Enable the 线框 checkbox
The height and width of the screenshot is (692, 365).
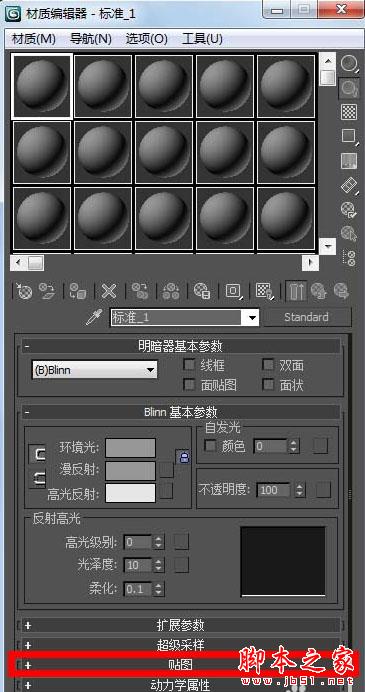point(189,365)
